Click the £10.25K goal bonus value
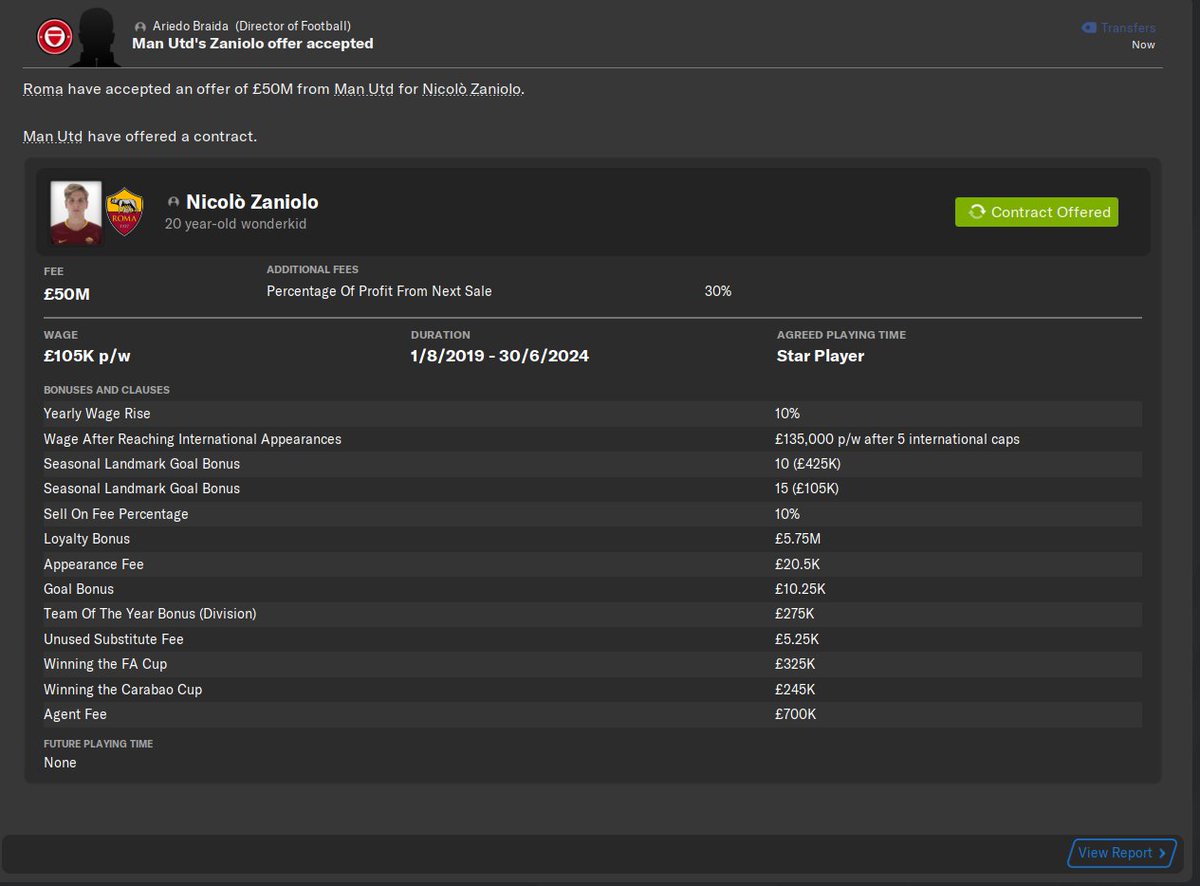This screenshot has width=1200, height=886. (x=800, y=589)
